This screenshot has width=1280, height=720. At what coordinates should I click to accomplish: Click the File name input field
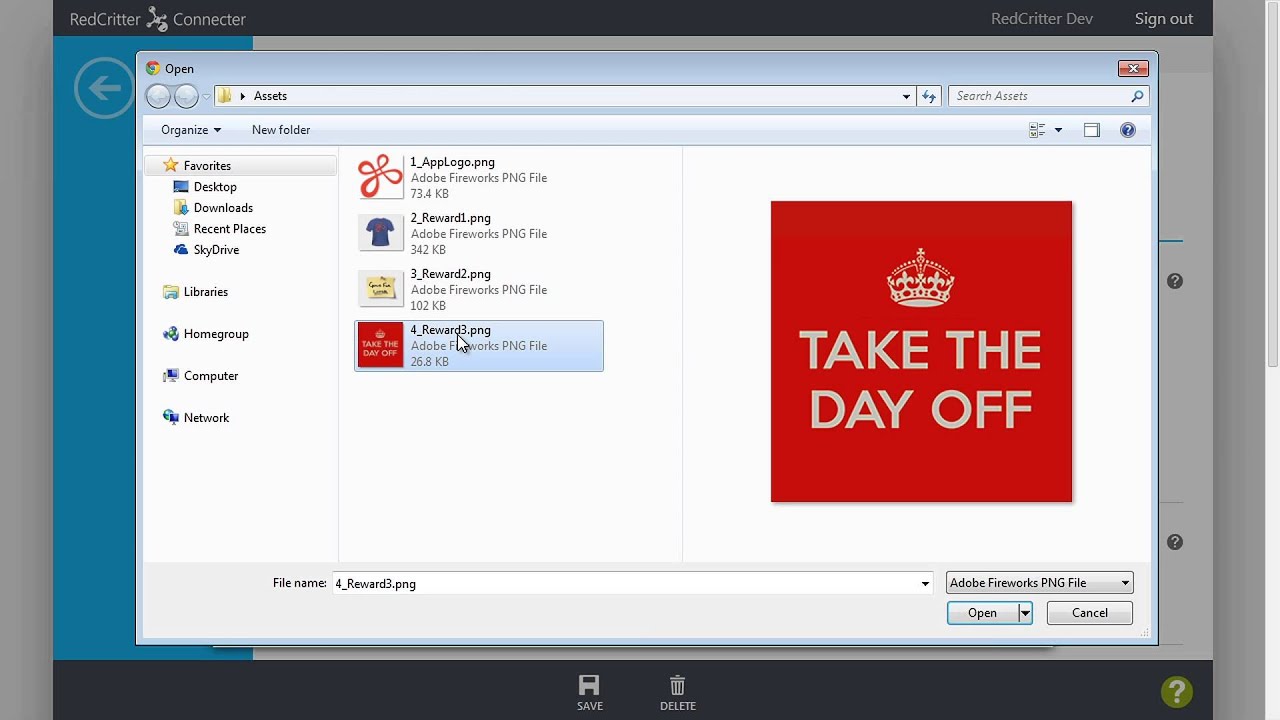click(625, 583)
